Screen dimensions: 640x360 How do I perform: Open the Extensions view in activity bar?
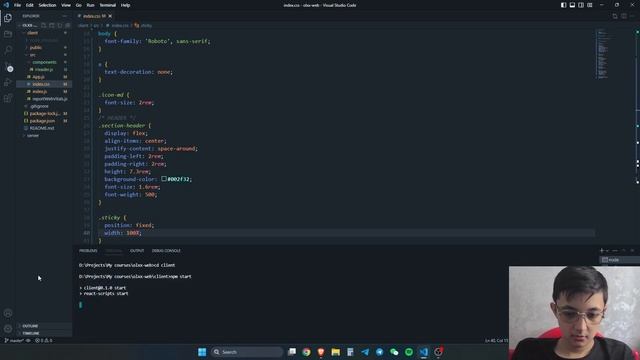tap(8, 98)
